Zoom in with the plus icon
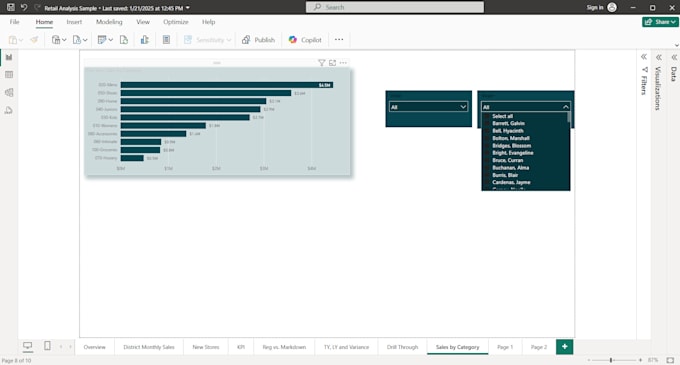 [641, 360]
